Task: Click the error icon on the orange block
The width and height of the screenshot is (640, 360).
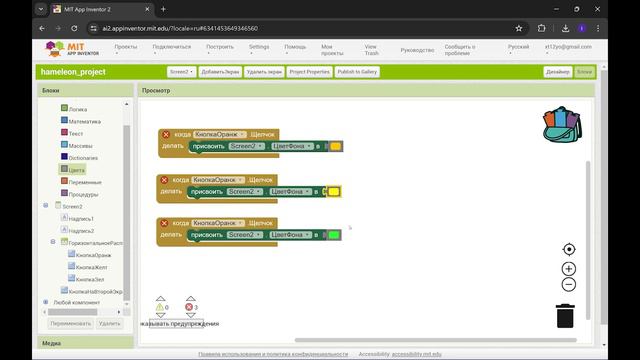Action: point(166,134)
